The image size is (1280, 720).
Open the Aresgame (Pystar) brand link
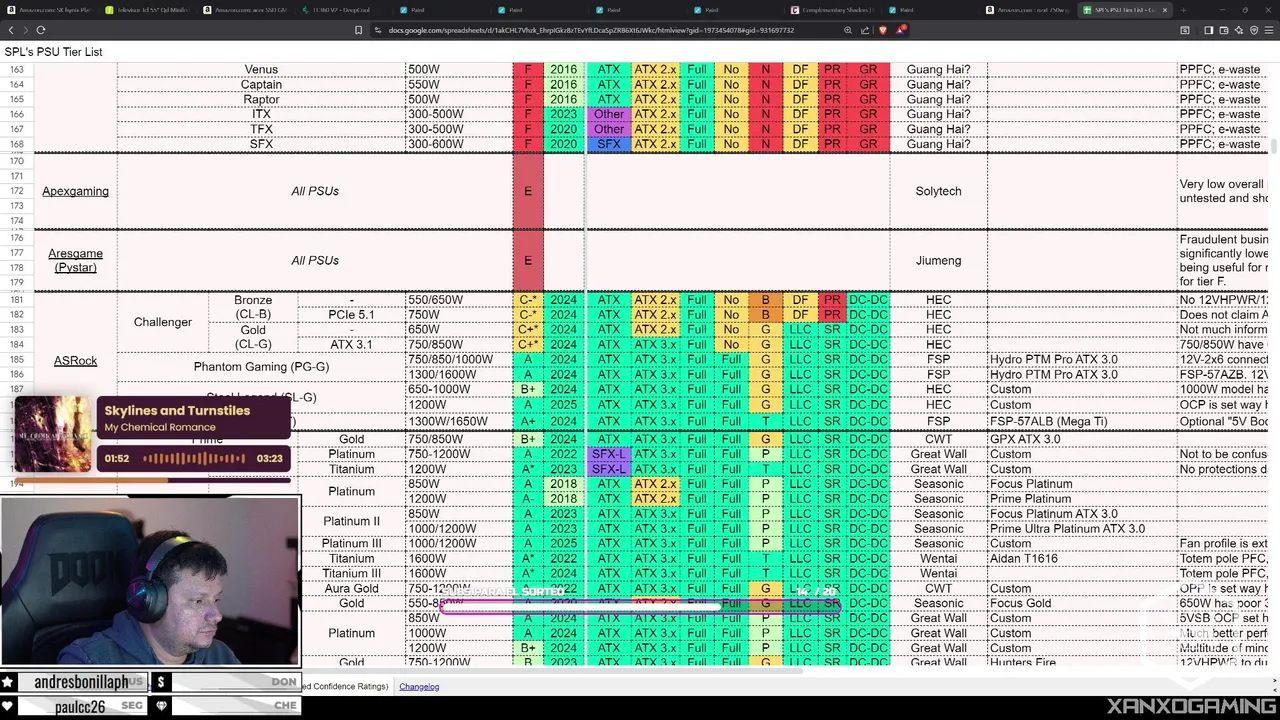75,260
